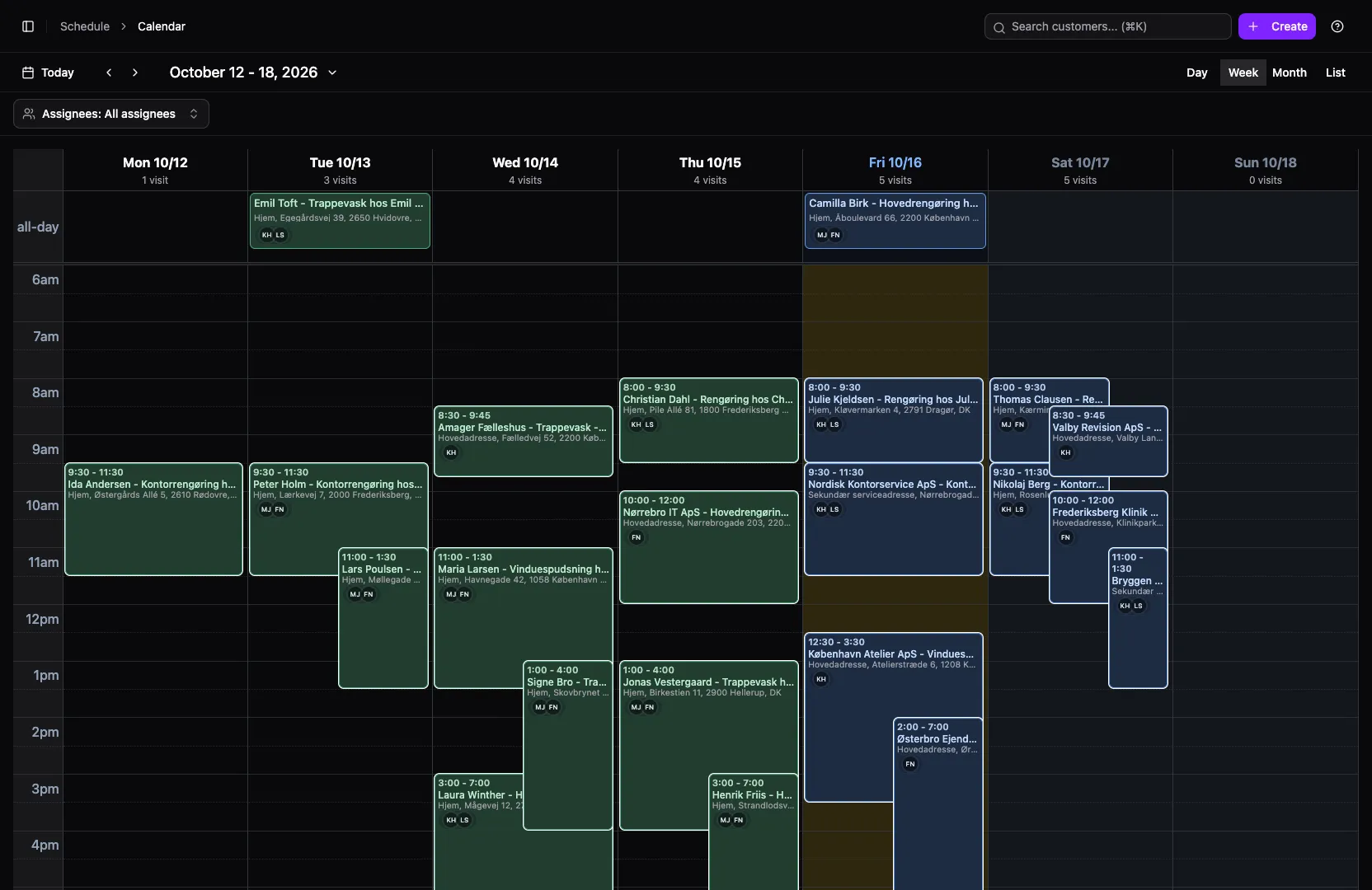
Task: Open Nordisk Kontorservice ApS visit
Action: point(894,519)
